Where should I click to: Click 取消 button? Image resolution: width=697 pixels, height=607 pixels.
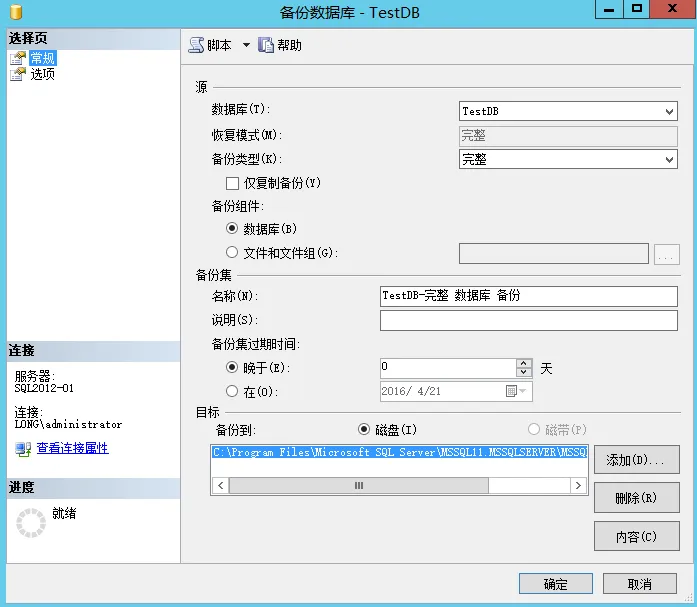point(640,583)
